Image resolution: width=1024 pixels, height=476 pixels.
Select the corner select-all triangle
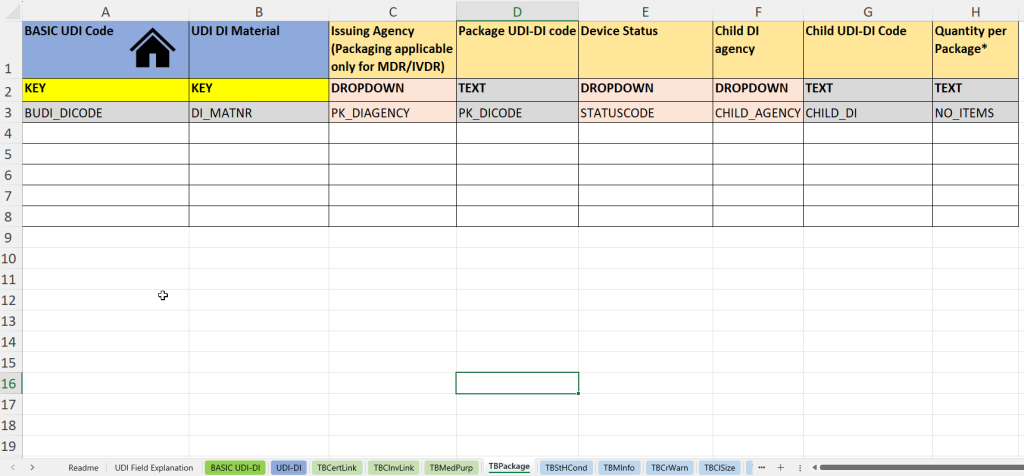[x=11, y=10]
